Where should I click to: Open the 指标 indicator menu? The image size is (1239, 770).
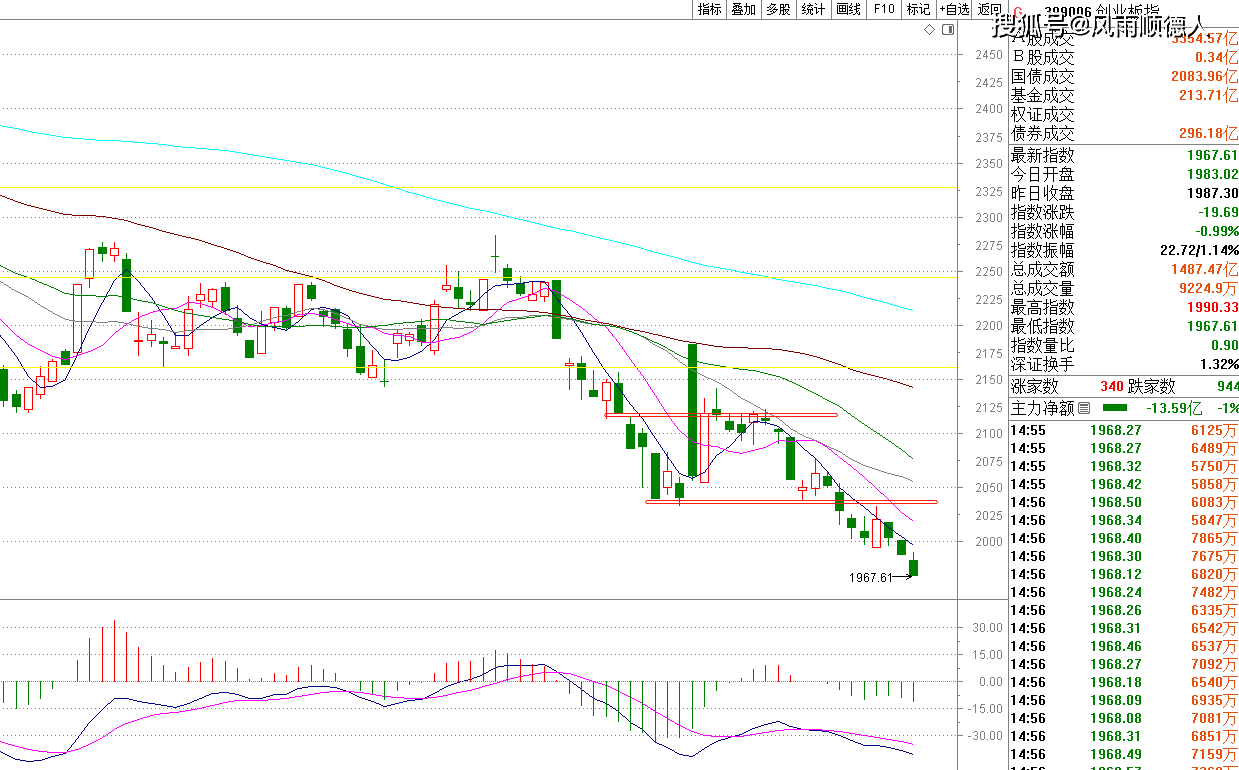pyautogui.click(x=709, y=9)
